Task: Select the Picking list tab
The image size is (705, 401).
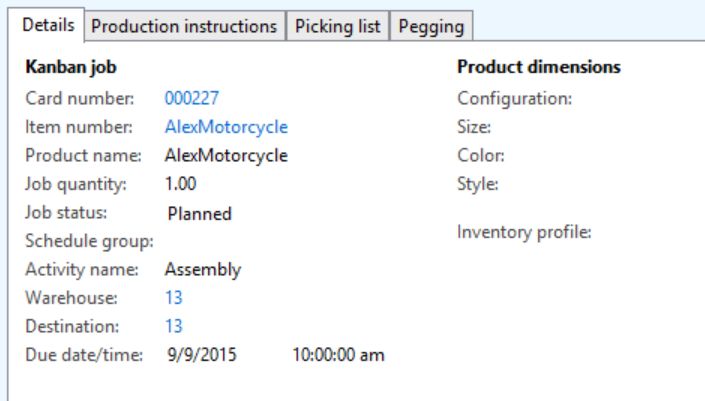Action: pyautogui.click(x=338, y=27)
